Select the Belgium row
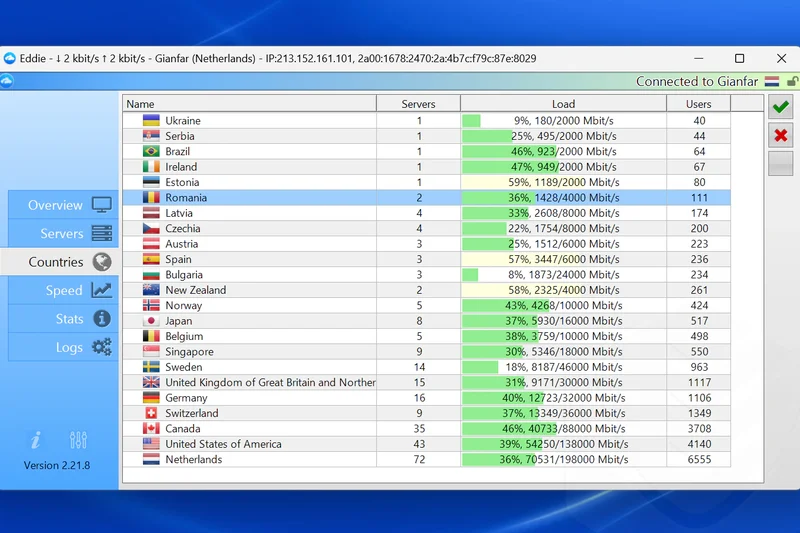 tap(427, 336)
